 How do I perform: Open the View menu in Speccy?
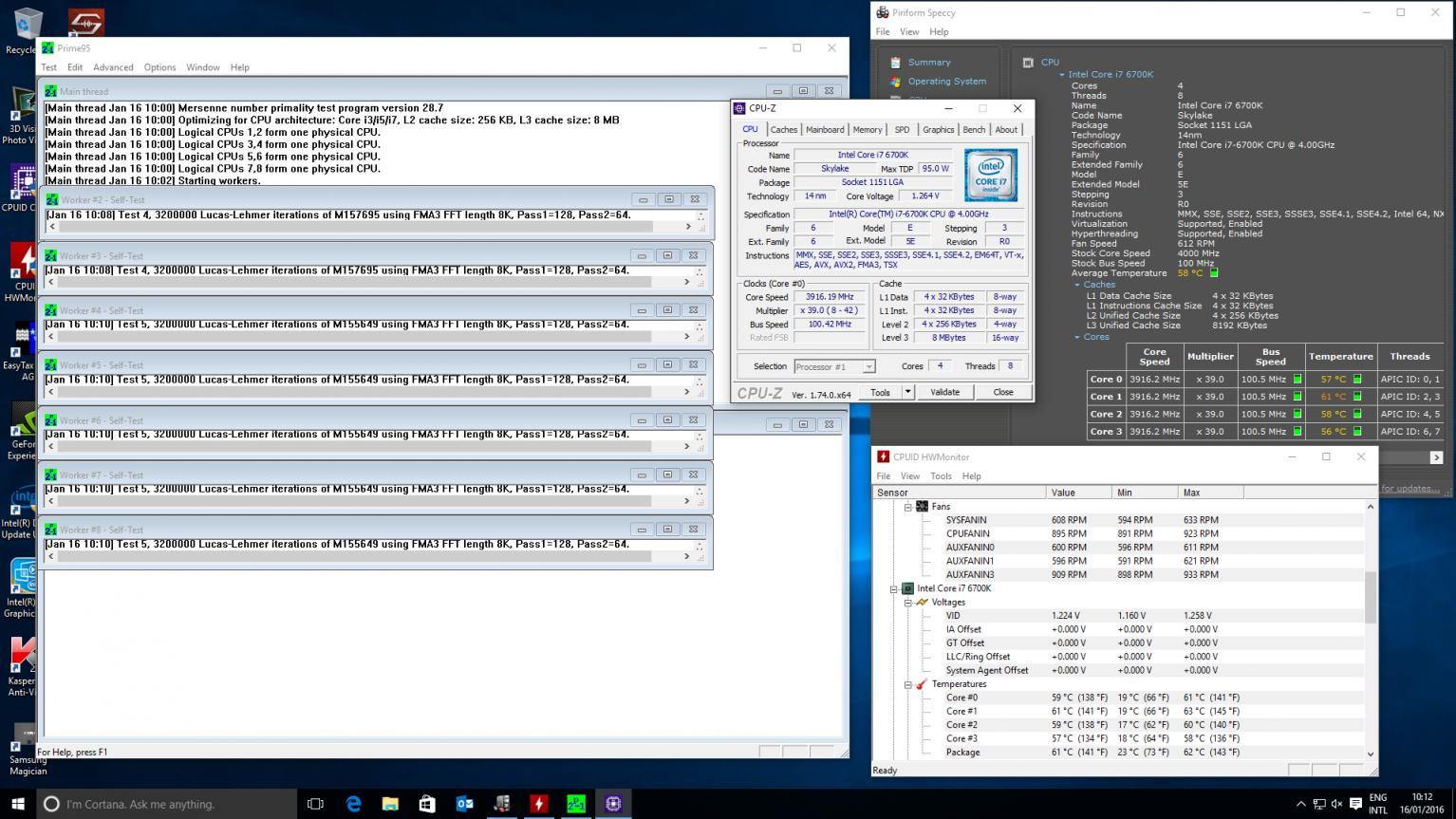tap(909, 32)
